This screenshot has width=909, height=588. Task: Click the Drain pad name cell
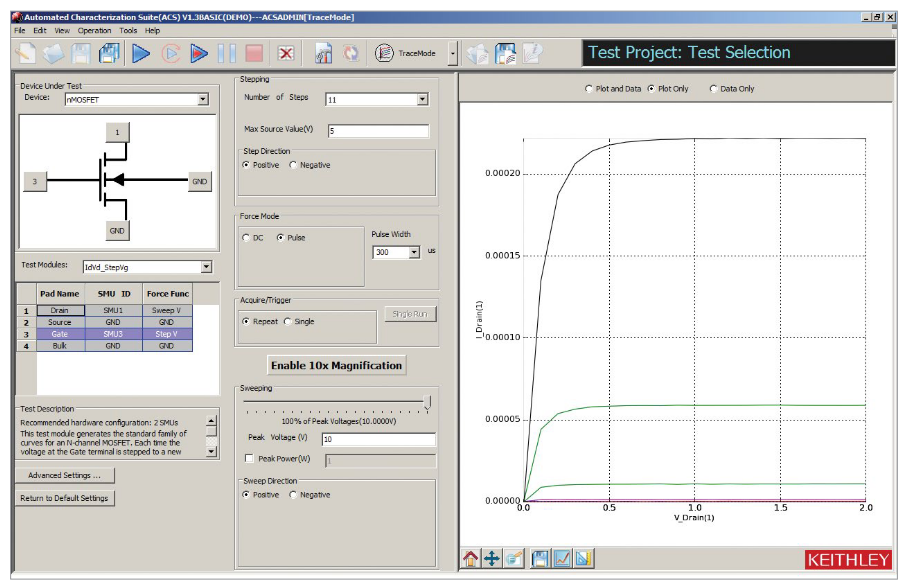(60, 310)
